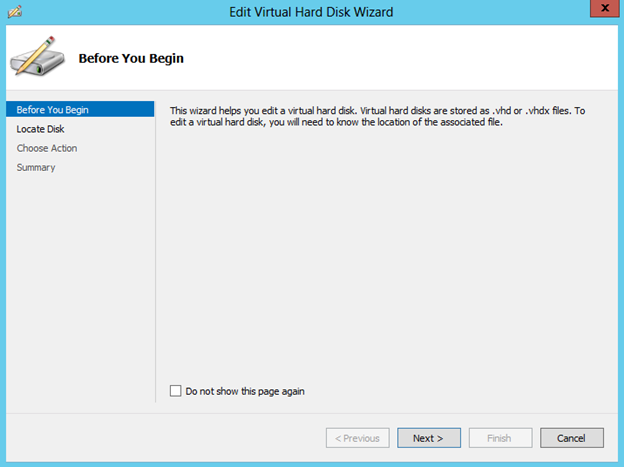Image resolution: width=624 pixels, height=467 pixels.
Task: Click the hard disk with pencil wizard icon
Action: click(x=37, y=57)
